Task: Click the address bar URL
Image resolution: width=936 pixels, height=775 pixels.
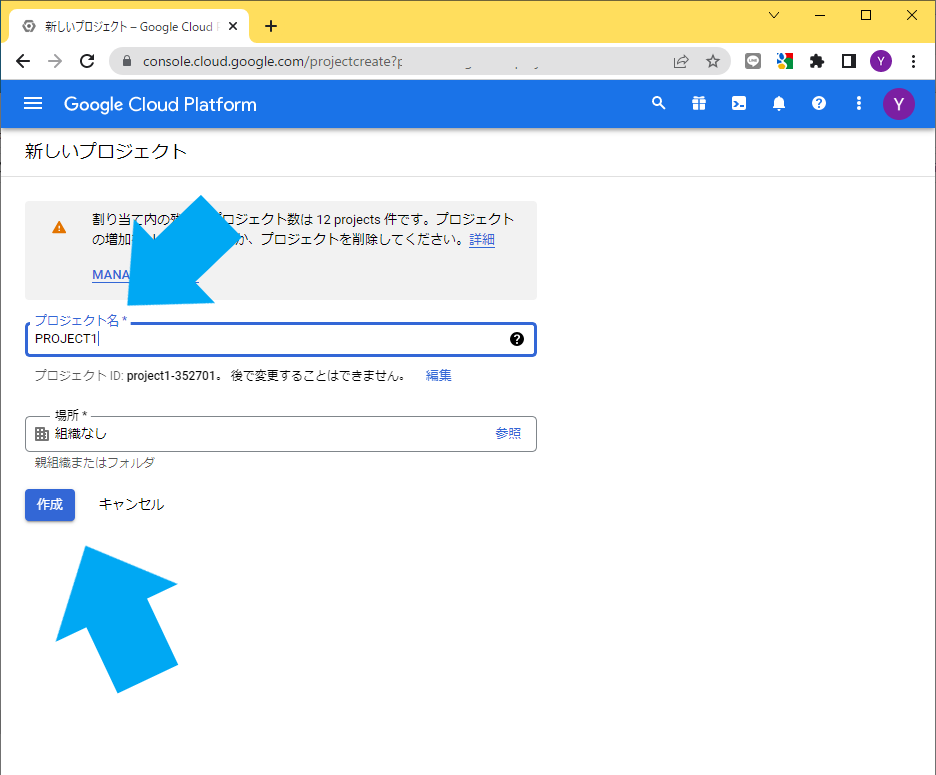Action: point(272,61)
